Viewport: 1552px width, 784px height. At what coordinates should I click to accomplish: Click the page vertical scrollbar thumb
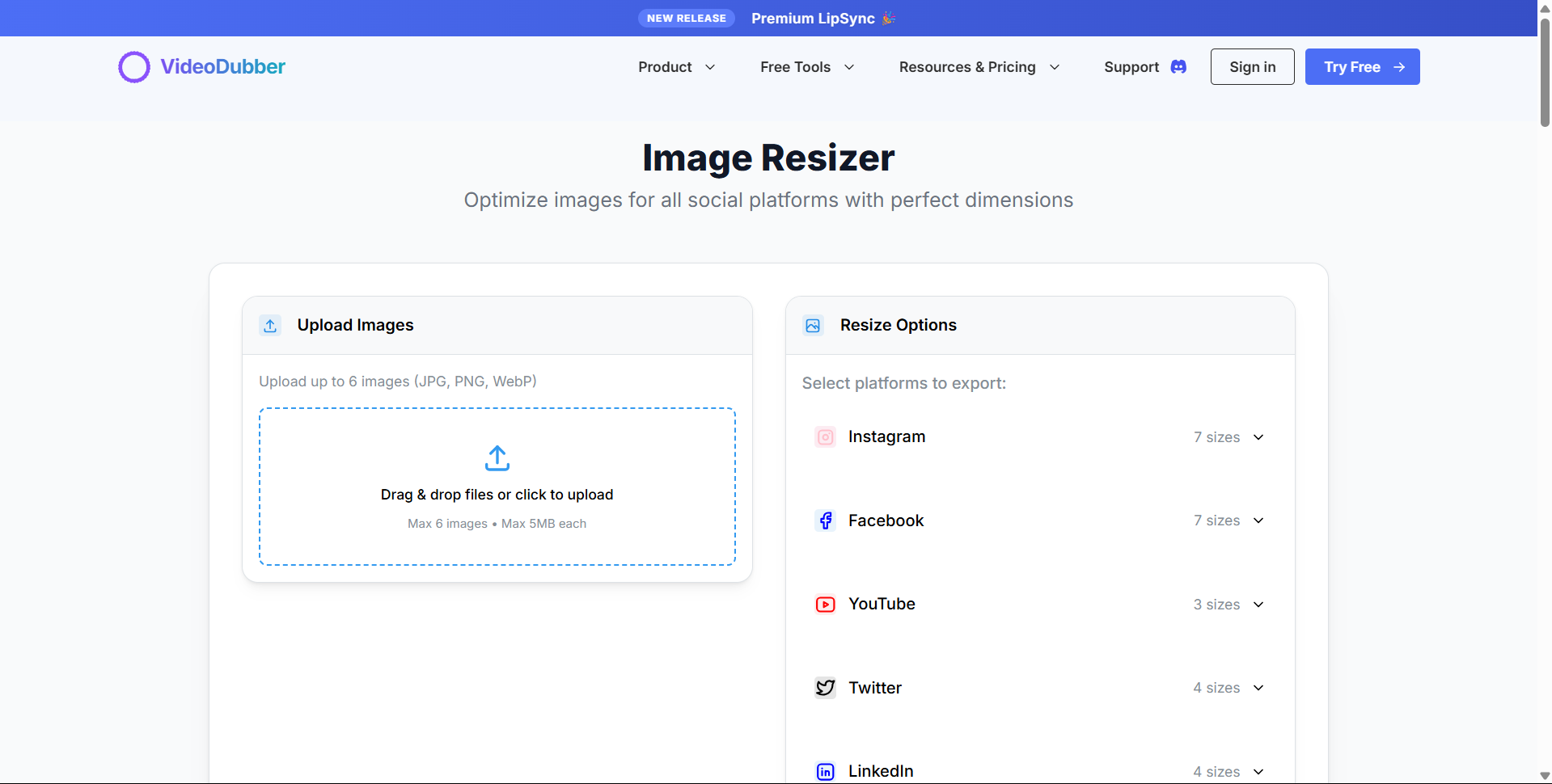tap(1545, 73)
